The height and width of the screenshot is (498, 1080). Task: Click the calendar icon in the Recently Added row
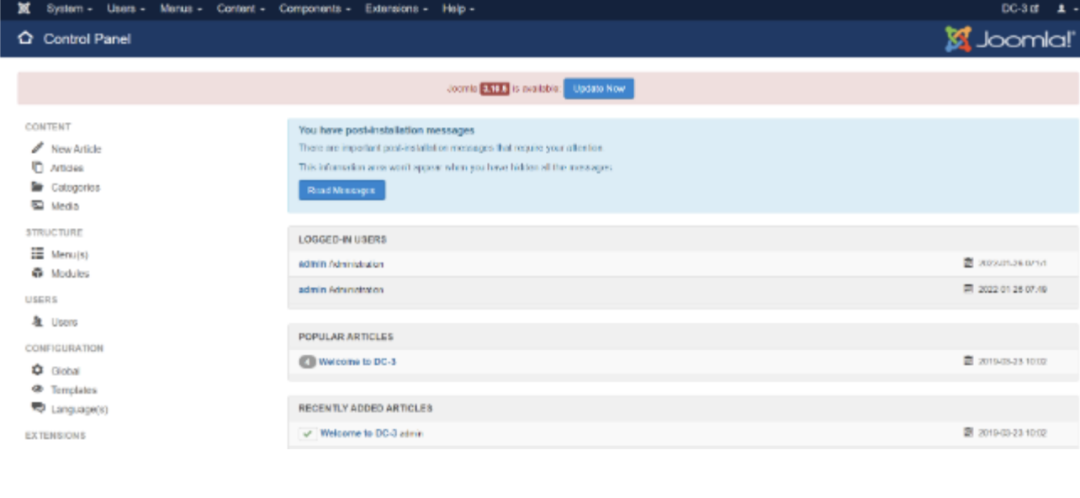[x=968, y=433]
